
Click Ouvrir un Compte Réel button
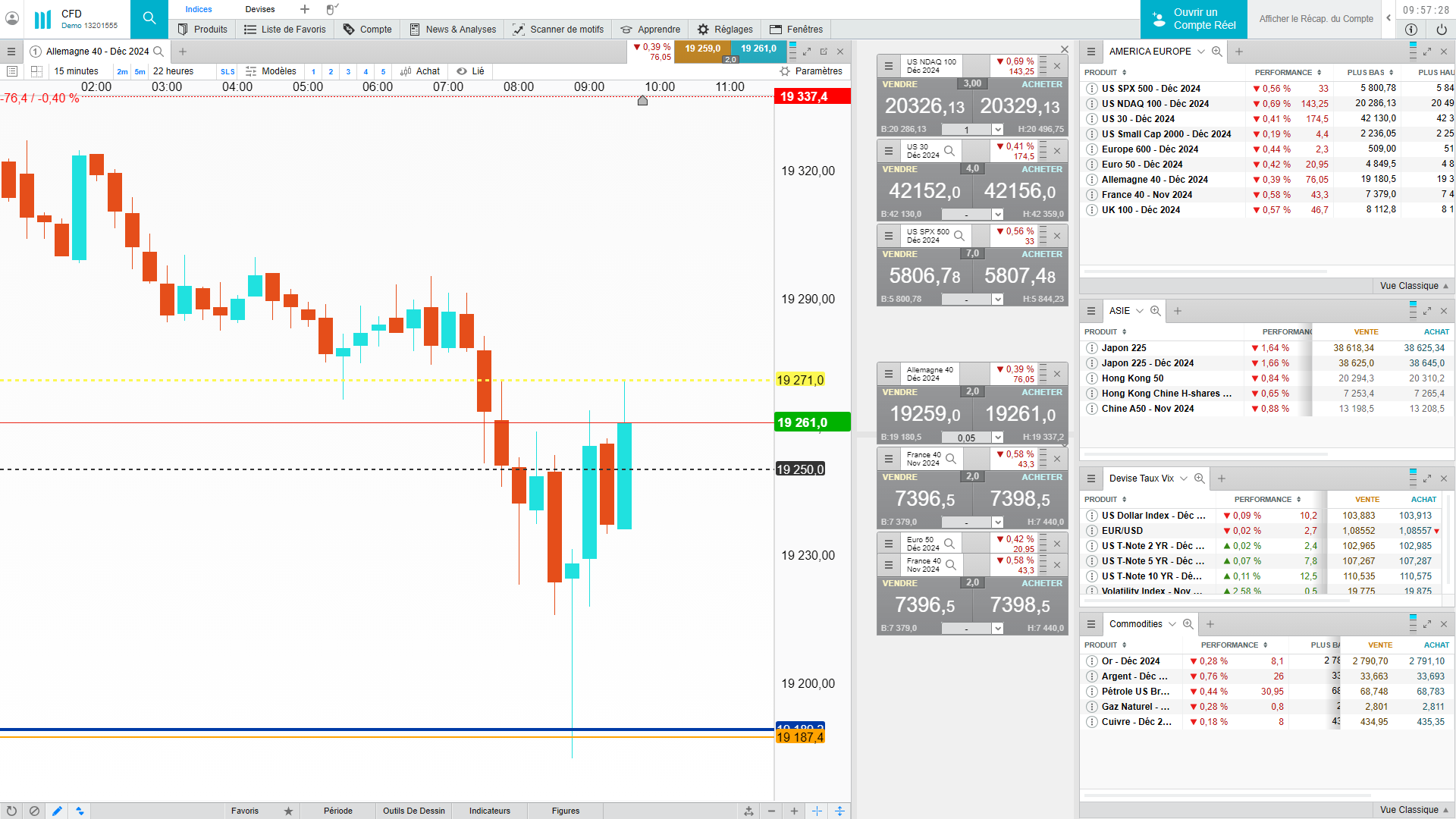pyautogui.click(x=1194, y=19)
